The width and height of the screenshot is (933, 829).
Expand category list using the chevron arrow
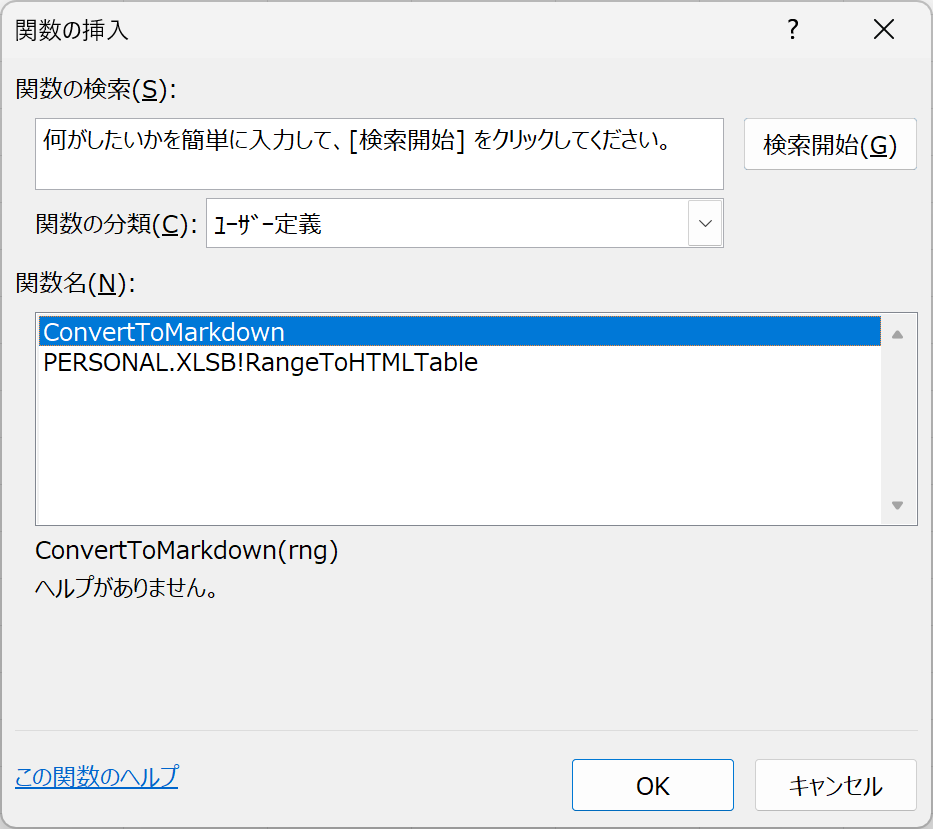705,223
